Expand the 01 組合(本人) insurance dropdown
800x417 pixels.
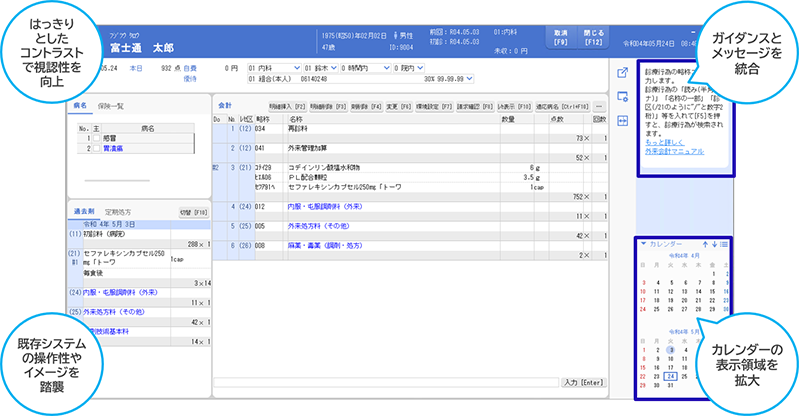277,78
